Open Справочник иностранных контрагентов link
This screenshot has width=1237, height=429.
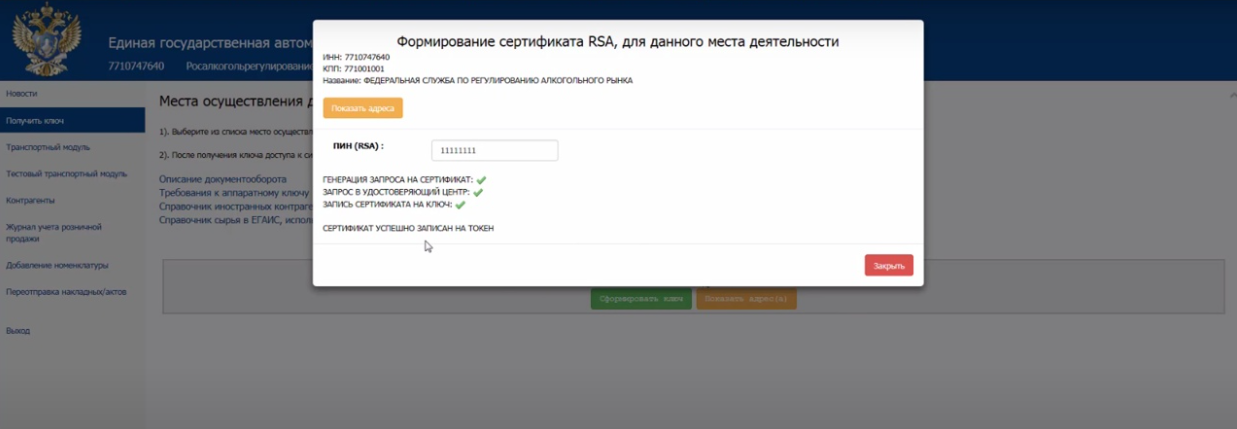(236, 205)
